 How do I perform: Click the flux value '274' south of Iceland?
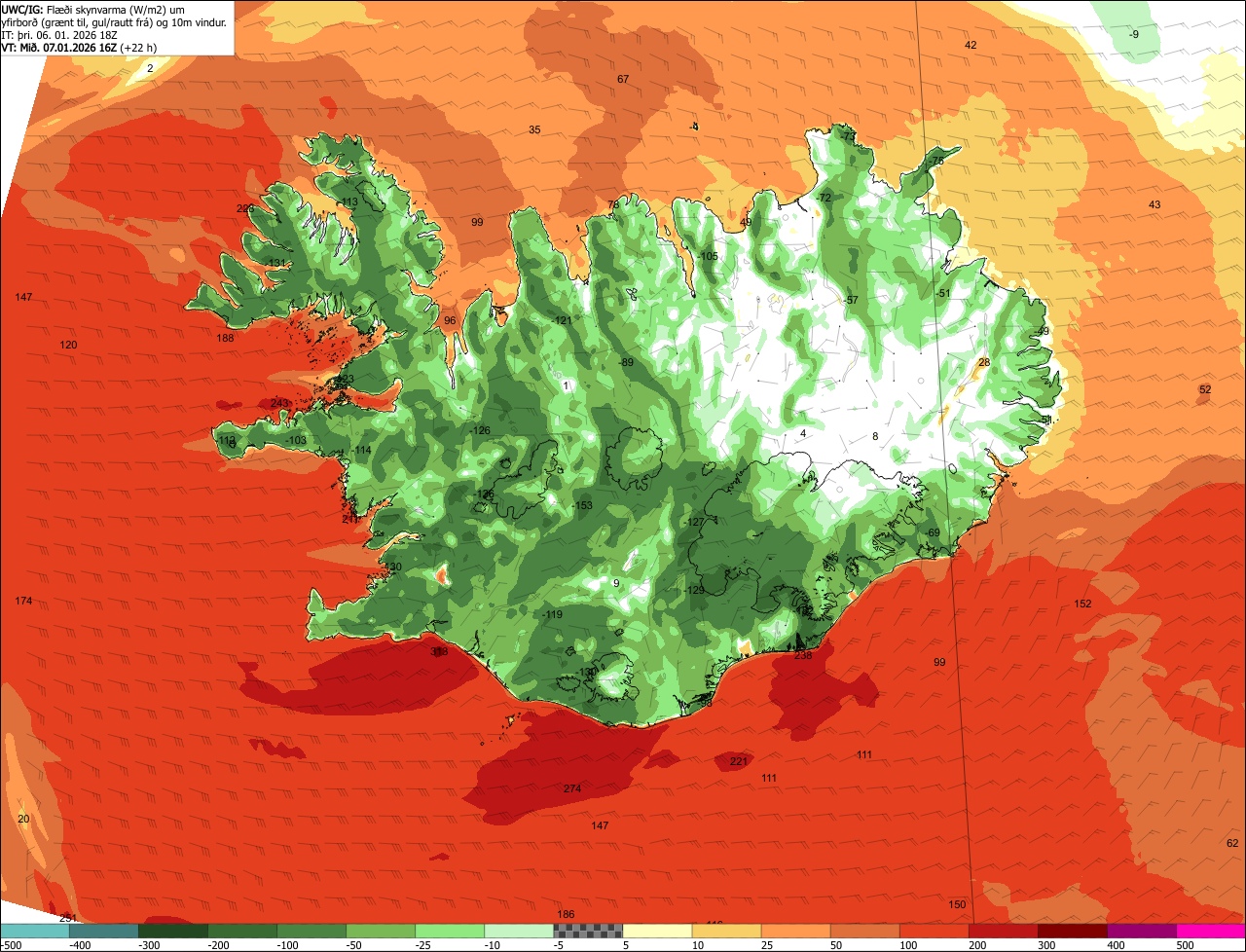coord(572,788)
